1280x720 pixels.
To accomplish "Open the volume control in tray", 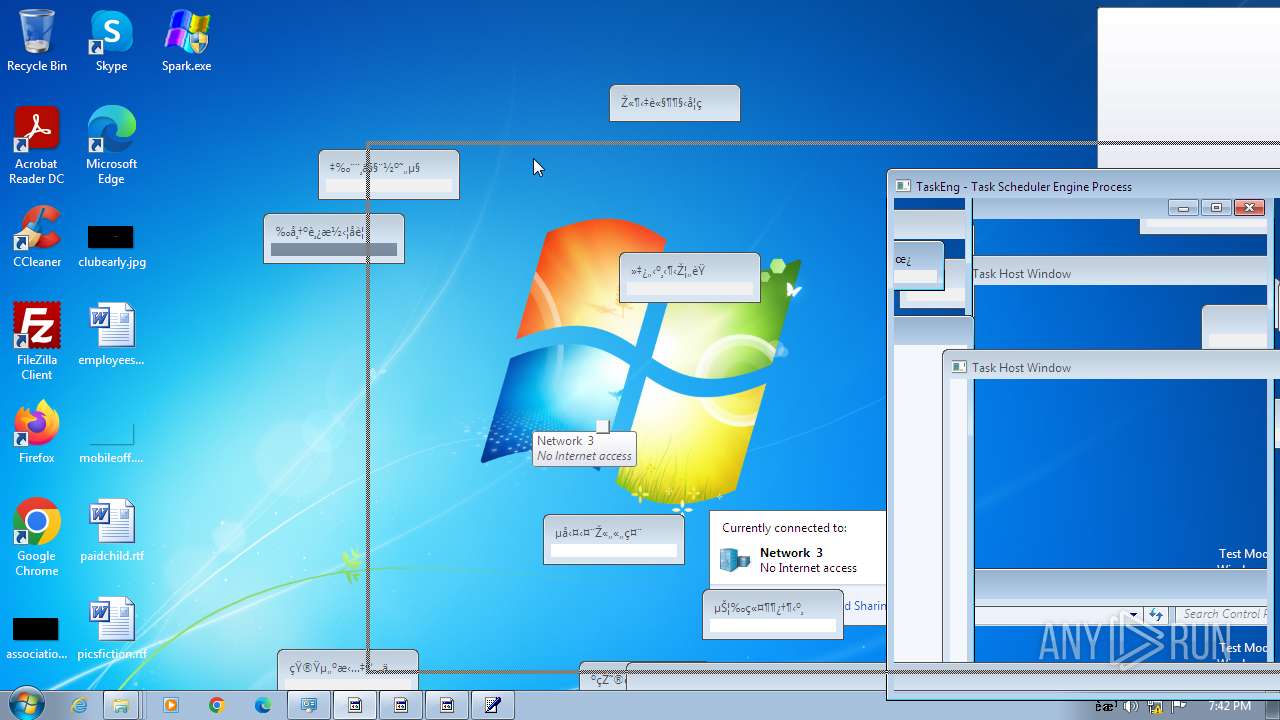I will tap(1130, 706).
